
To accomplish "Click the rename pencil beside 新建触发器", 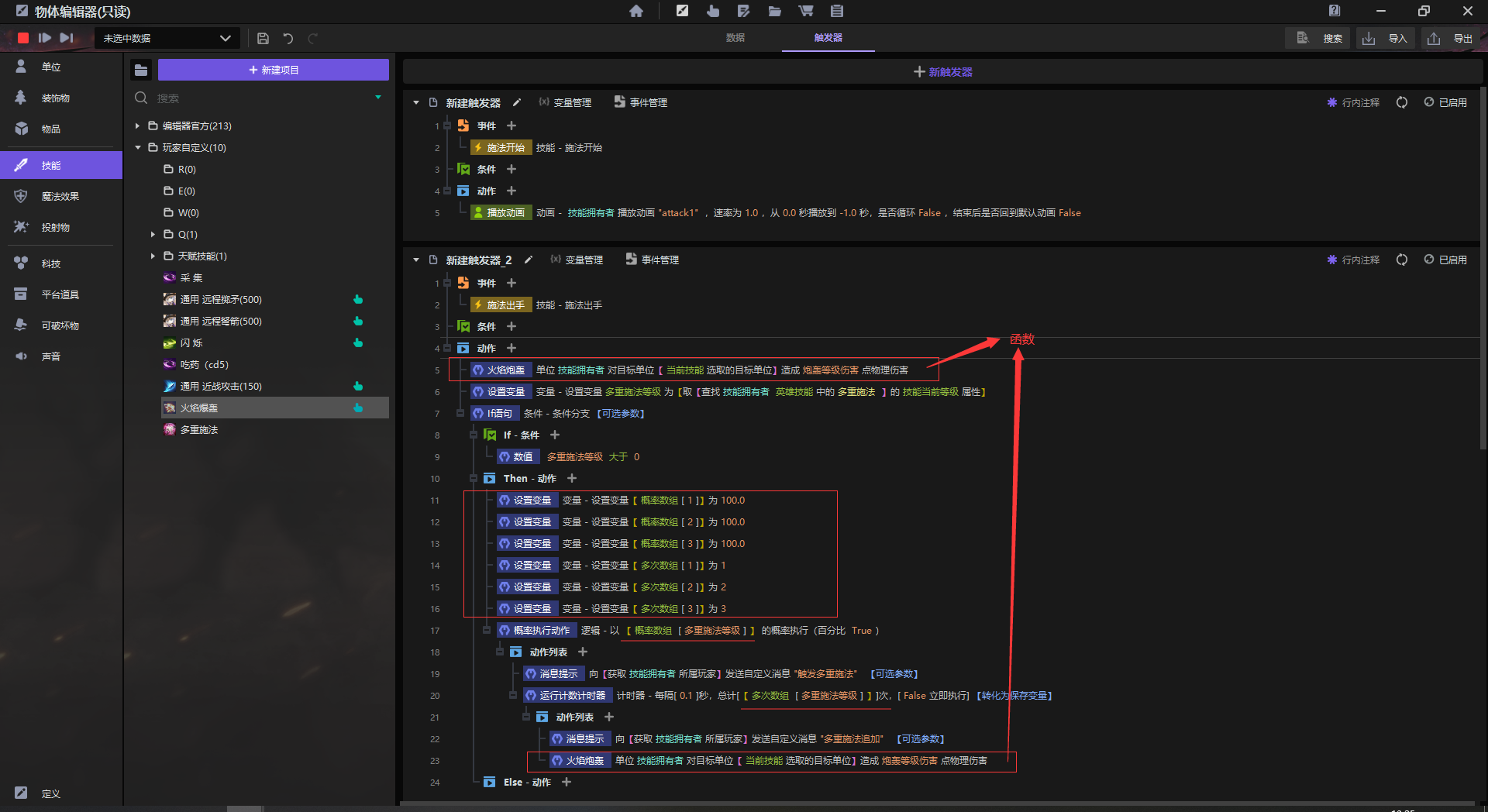I will pyautogui.click(x=517, y=102).
